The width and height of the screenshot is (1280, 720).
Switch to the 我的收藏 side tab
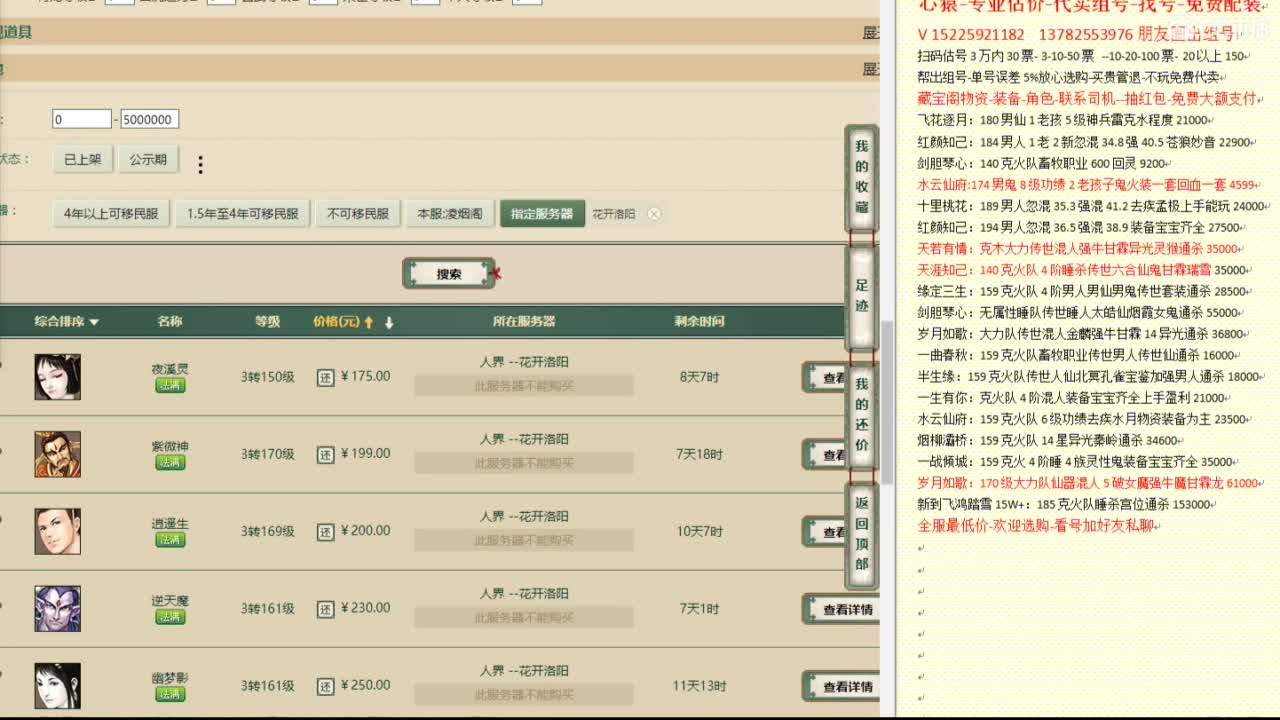pos(861,176)
